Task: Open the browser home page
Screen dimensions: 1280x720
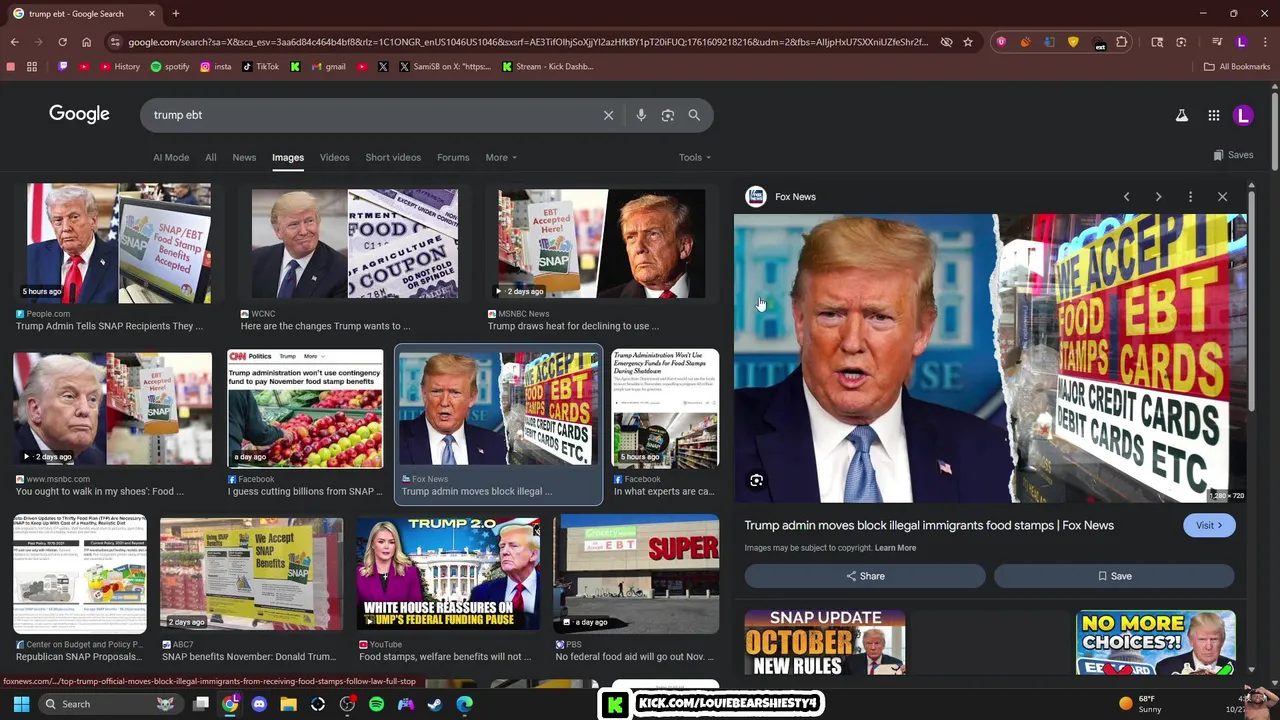Action: [x=86, y=42]
